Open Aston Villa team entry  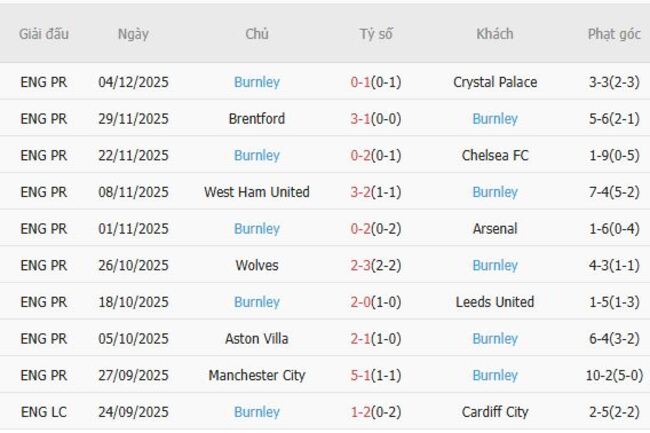point(256,339)
